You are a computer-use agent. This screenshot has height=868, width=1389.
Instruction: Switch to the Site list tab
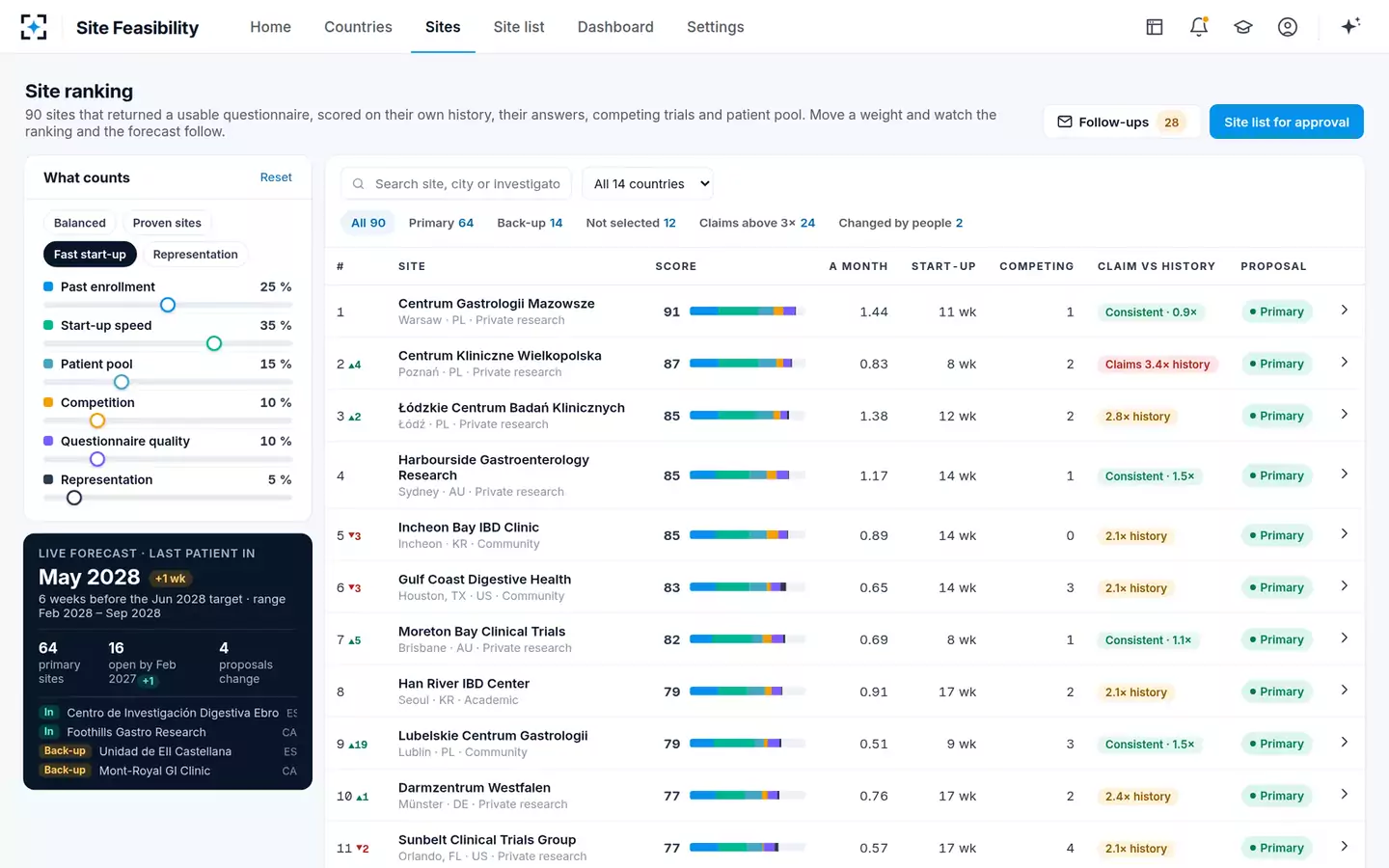519,27
